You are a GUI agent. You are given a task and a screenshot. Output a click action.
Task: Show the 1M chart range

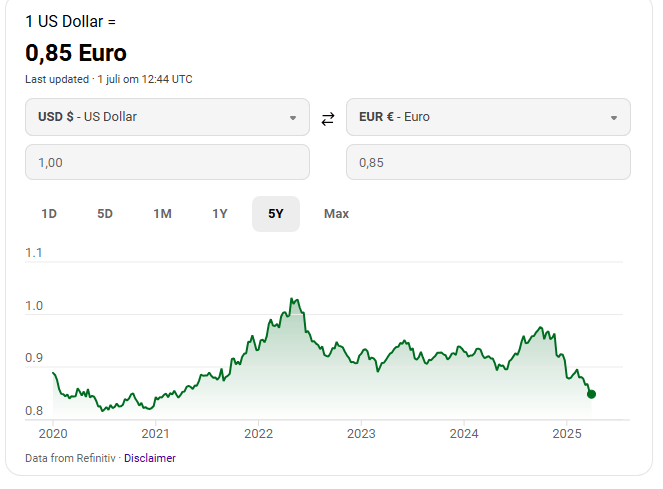162,213
